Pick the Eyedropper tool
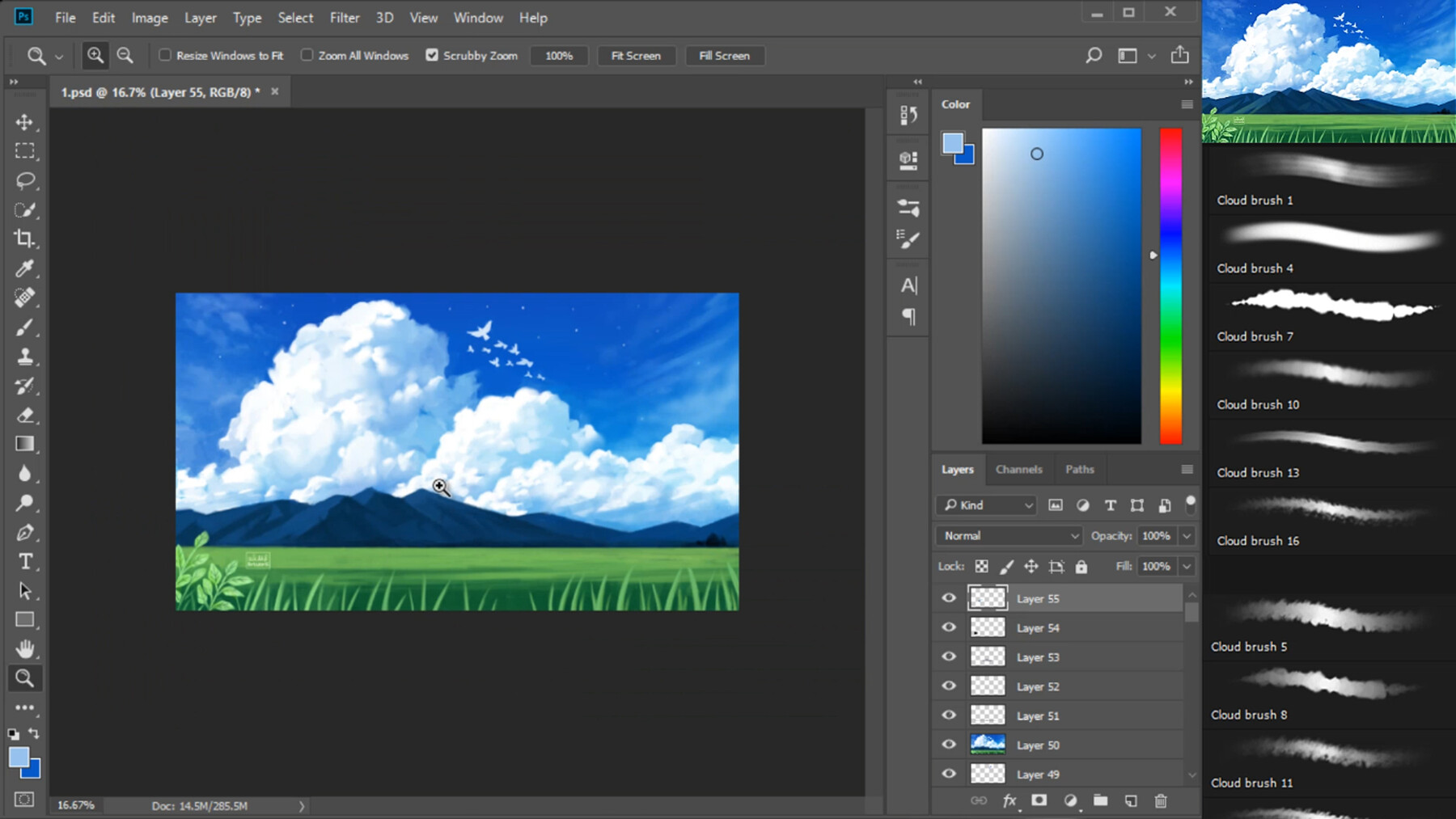The height and width of the screenshot is (819, 1456). point(25,268)
